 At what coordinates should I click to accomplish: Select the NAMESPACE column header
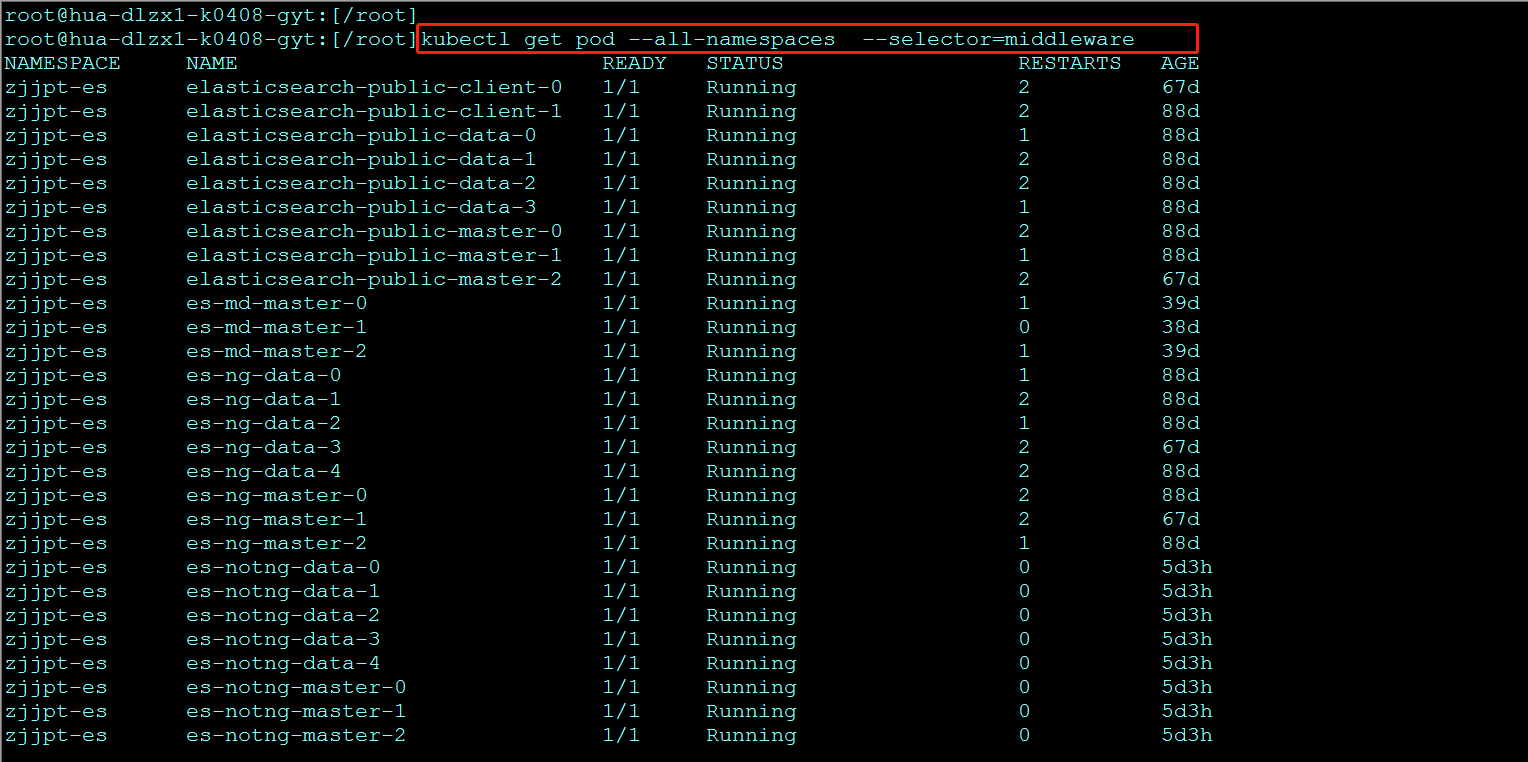point(62,63)
